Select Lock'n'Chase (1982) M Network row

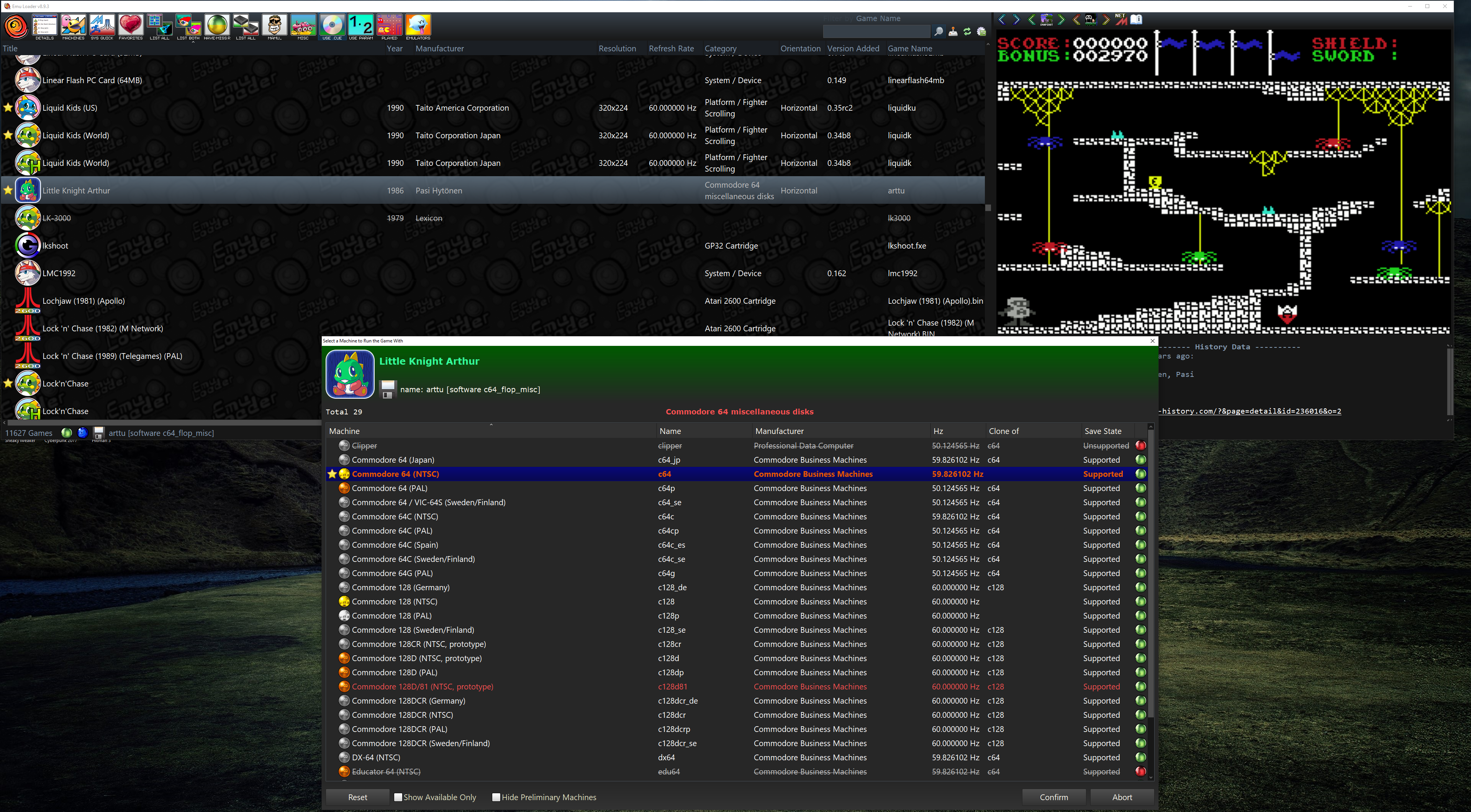coord(103,328)
